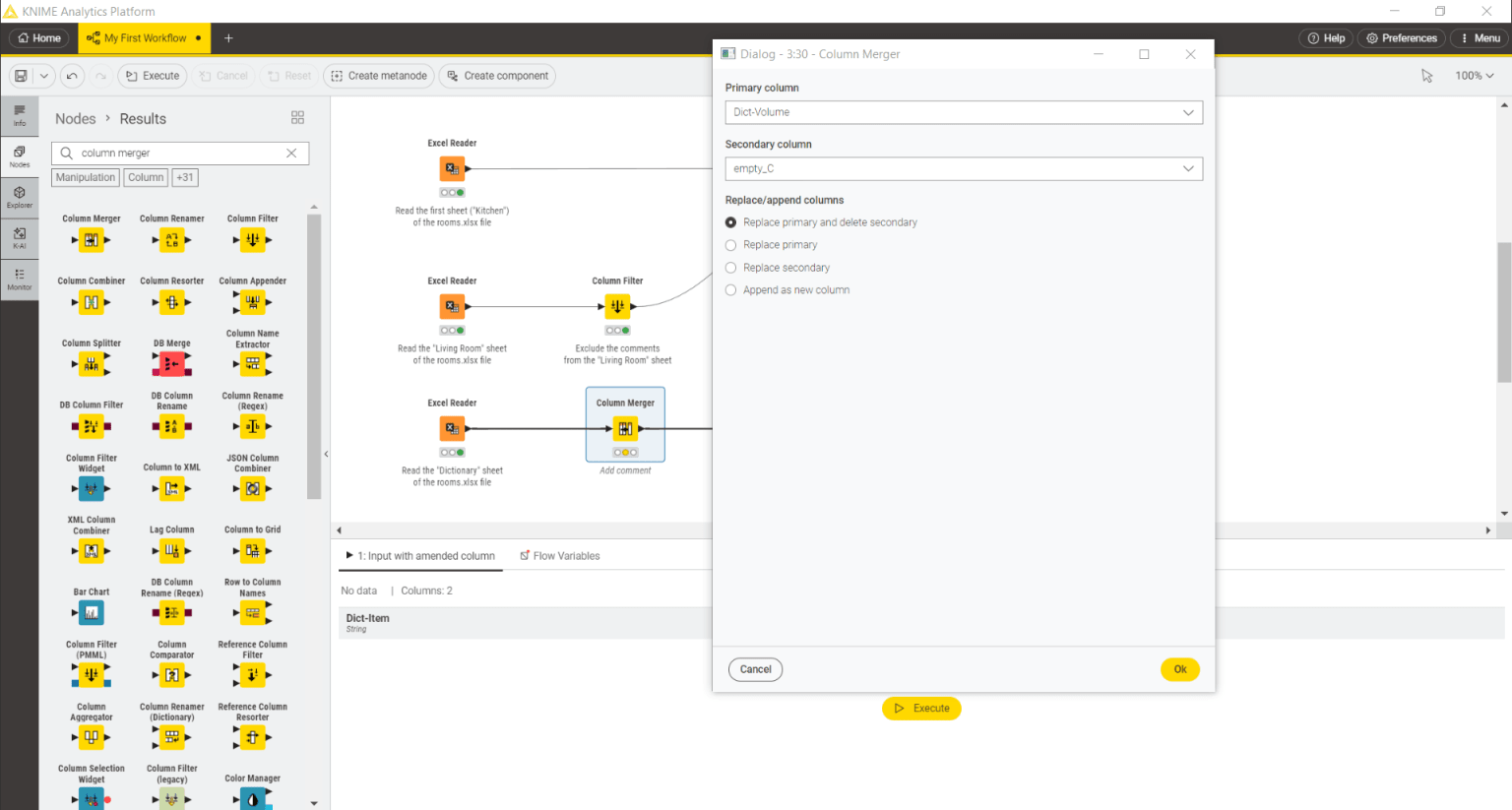Cancel the Column Merger dialog
1512x810 pixels.
tap(755, 669)
